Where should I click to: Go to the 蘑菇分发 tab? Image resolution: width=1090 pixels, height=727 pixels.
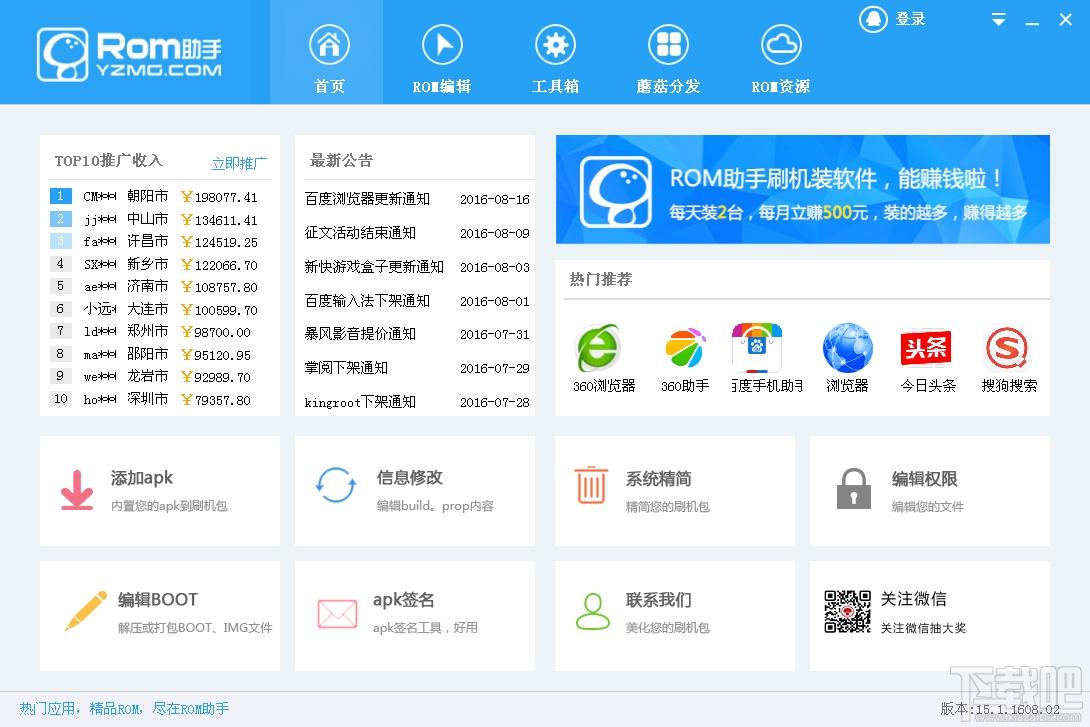point(668,58)
